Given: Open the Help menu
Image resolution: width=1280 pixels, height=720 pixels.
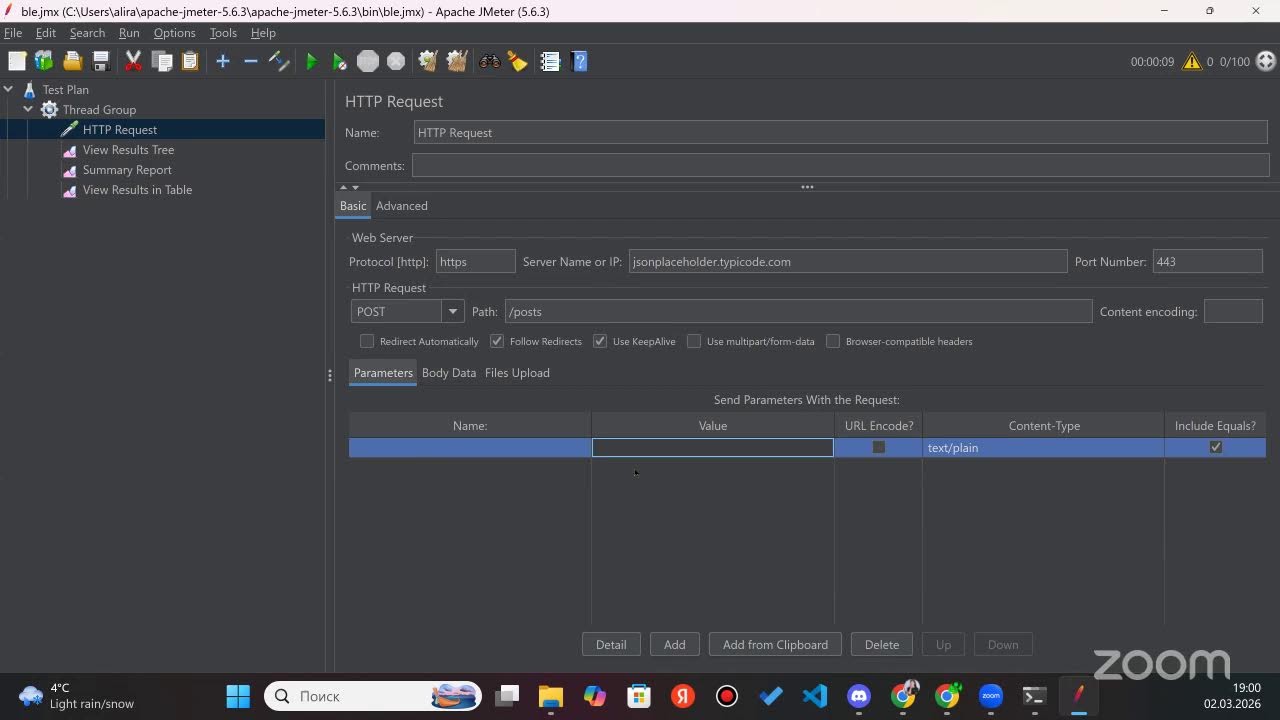Looking at the screenshot, I should [x=263, y=33].
